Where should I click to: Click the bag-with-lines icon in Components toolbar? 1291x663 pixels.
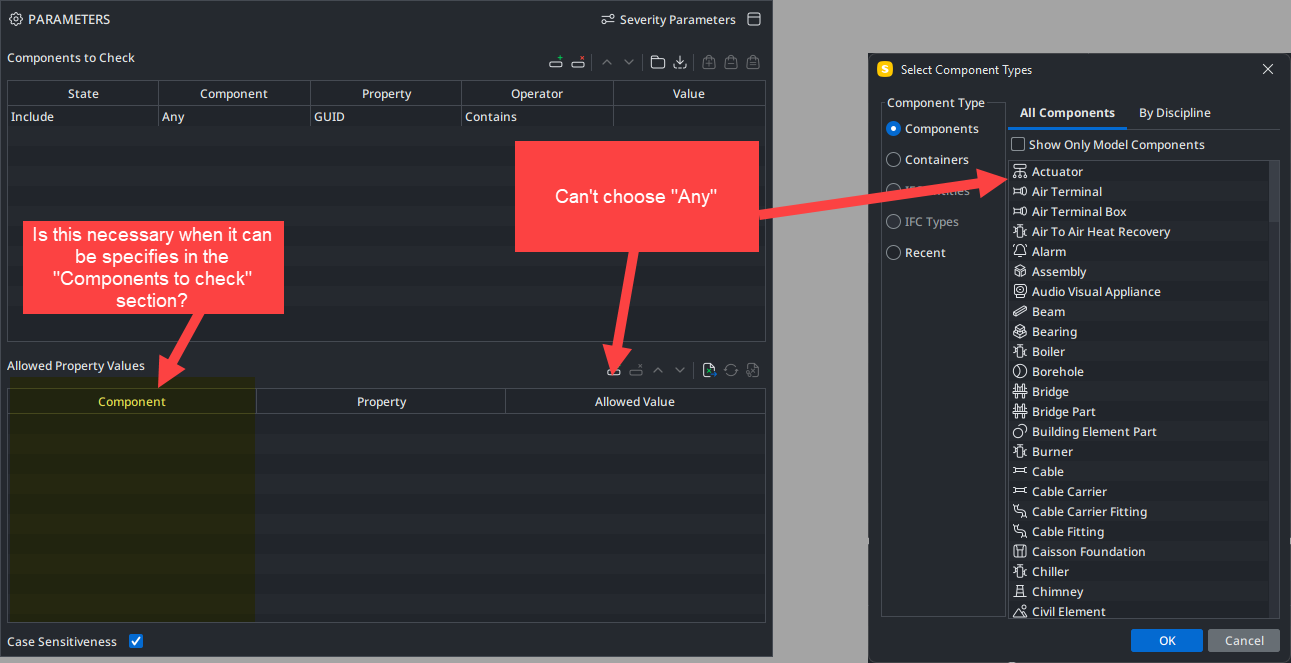coord(753,62)
